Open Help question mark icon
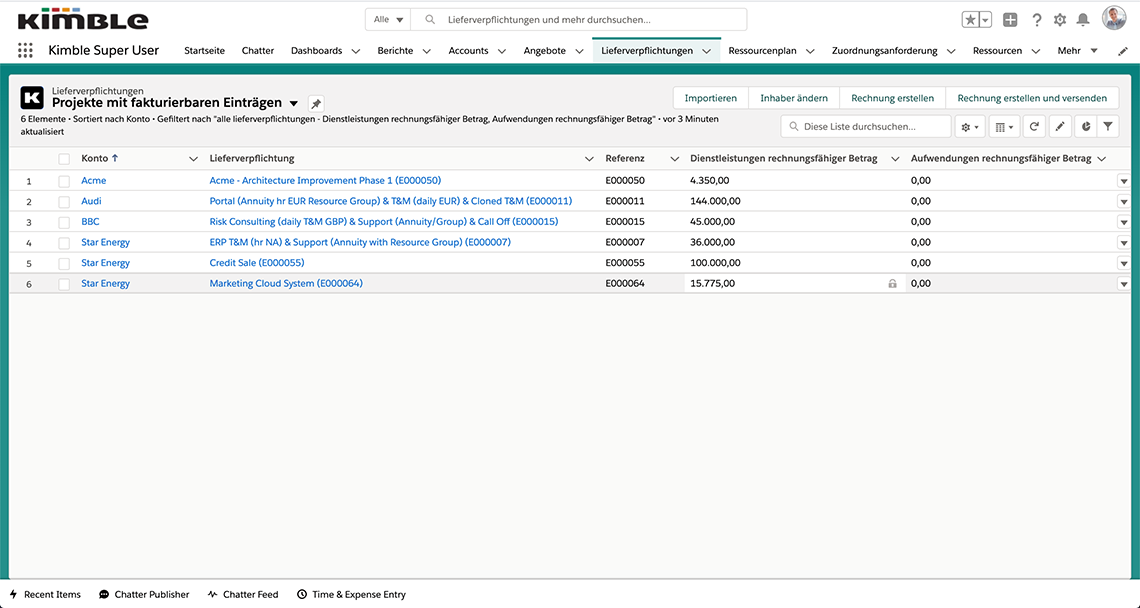The width and height of the screenshot is (1140, 608). point(1037,20)
